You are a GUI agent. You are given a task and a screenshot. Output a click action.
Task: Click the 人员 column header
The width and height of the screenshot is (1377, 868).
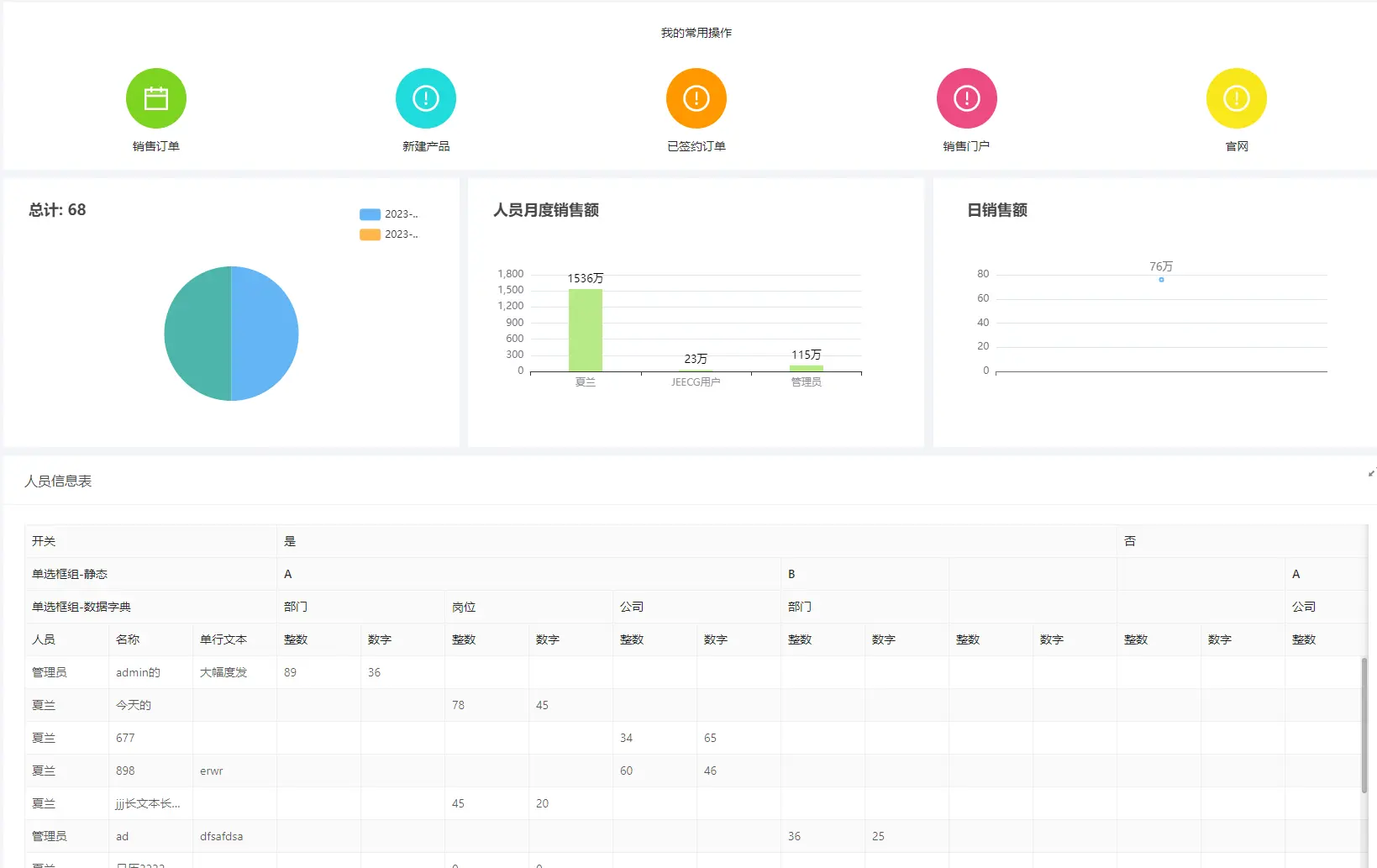(67, 639)
